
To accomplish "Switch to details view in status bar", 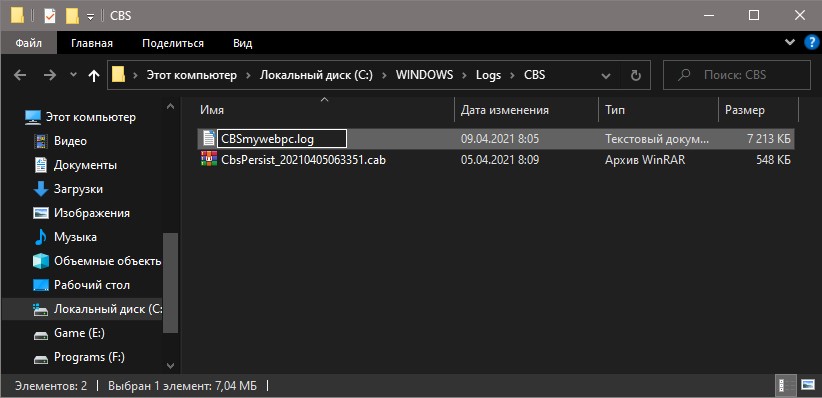I will 785,386.
